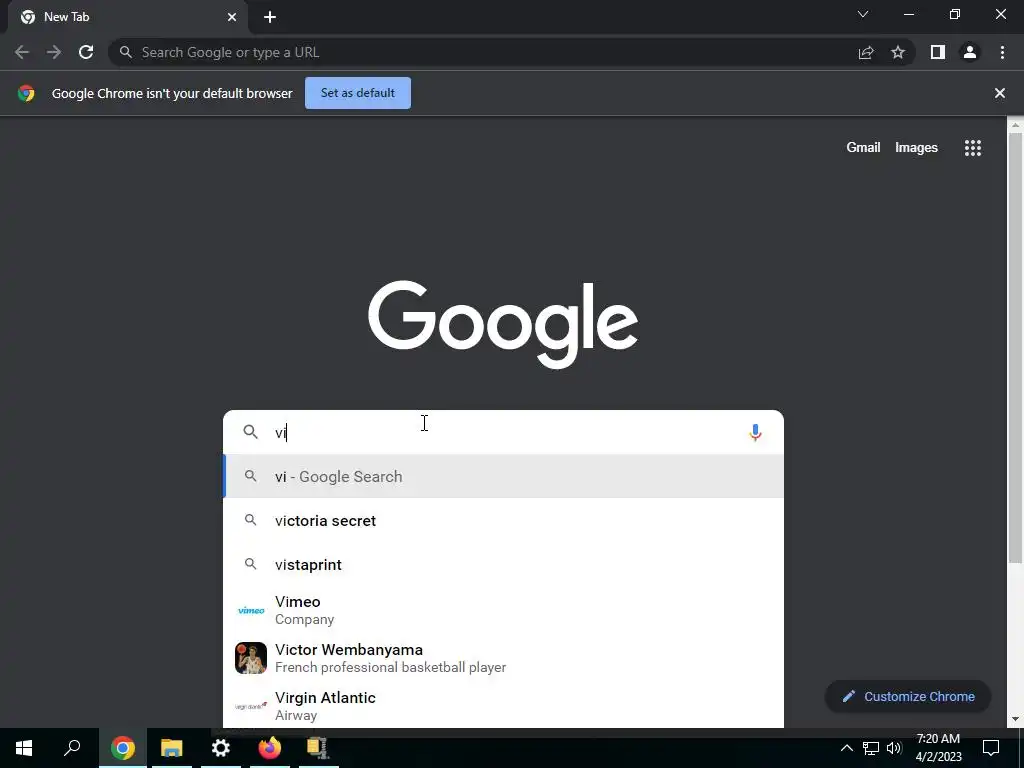The height and width of the screenshot is (768, 1024).
Task: Open the Chrome side panel icon
Action: tap(938, 52)
